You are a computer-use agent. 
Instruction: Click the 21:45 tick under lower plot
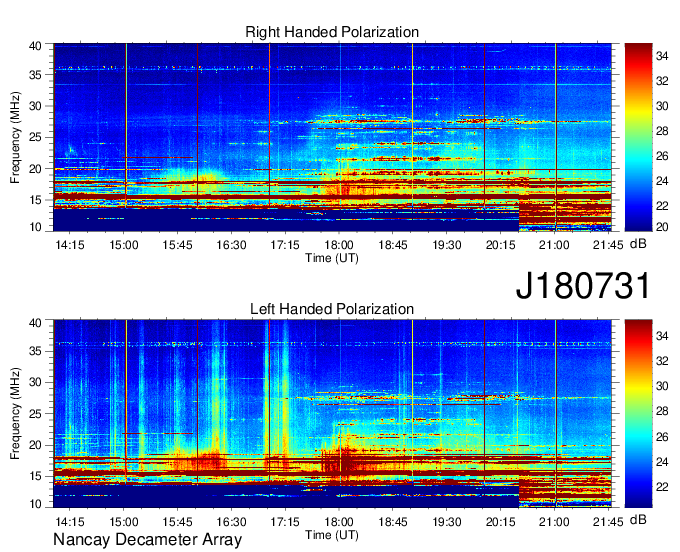point(608,521)
